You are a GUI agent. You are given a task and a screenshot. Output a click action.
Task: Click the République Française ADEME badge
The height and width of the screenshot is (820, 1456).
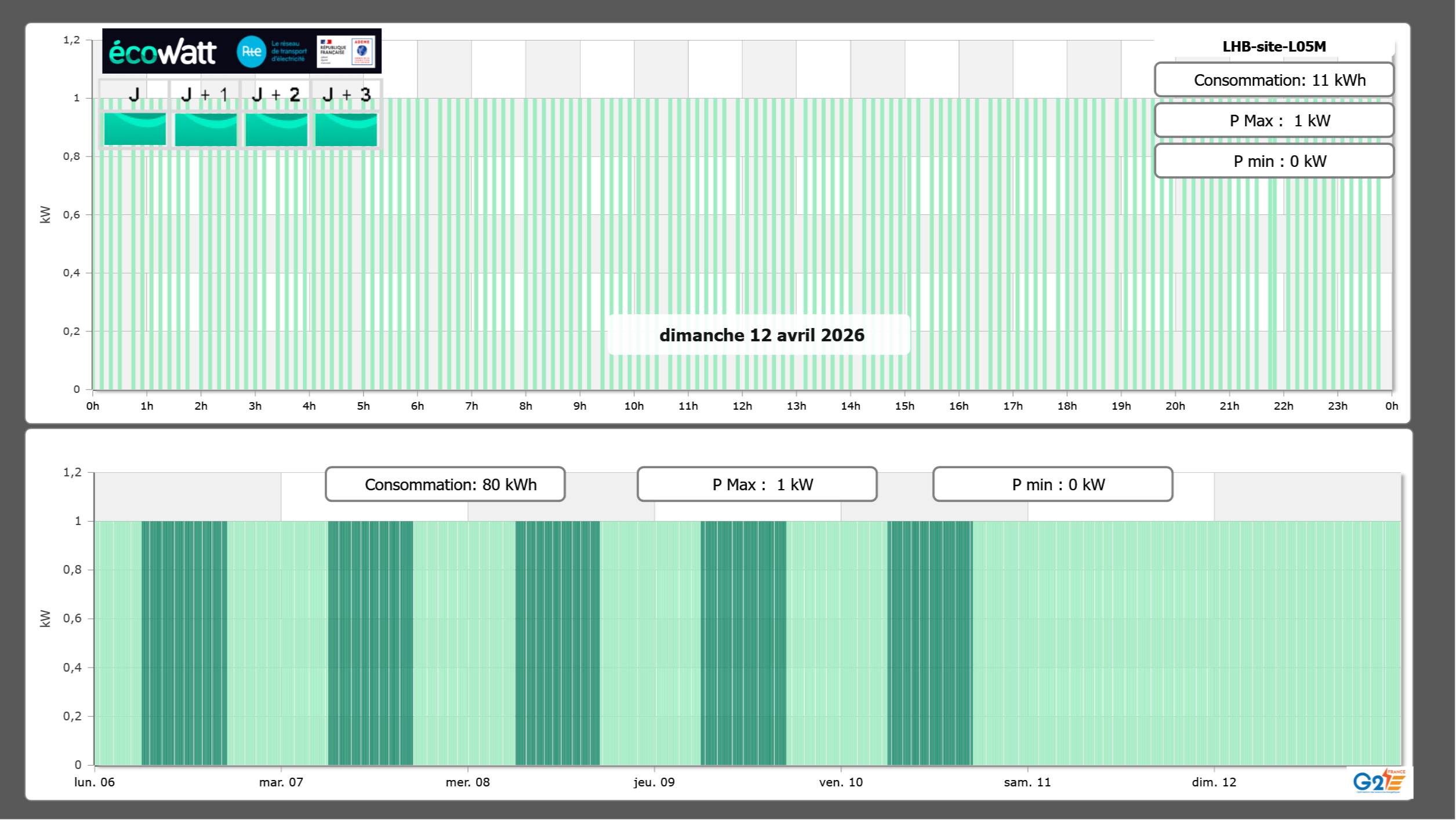click(346, 52)
